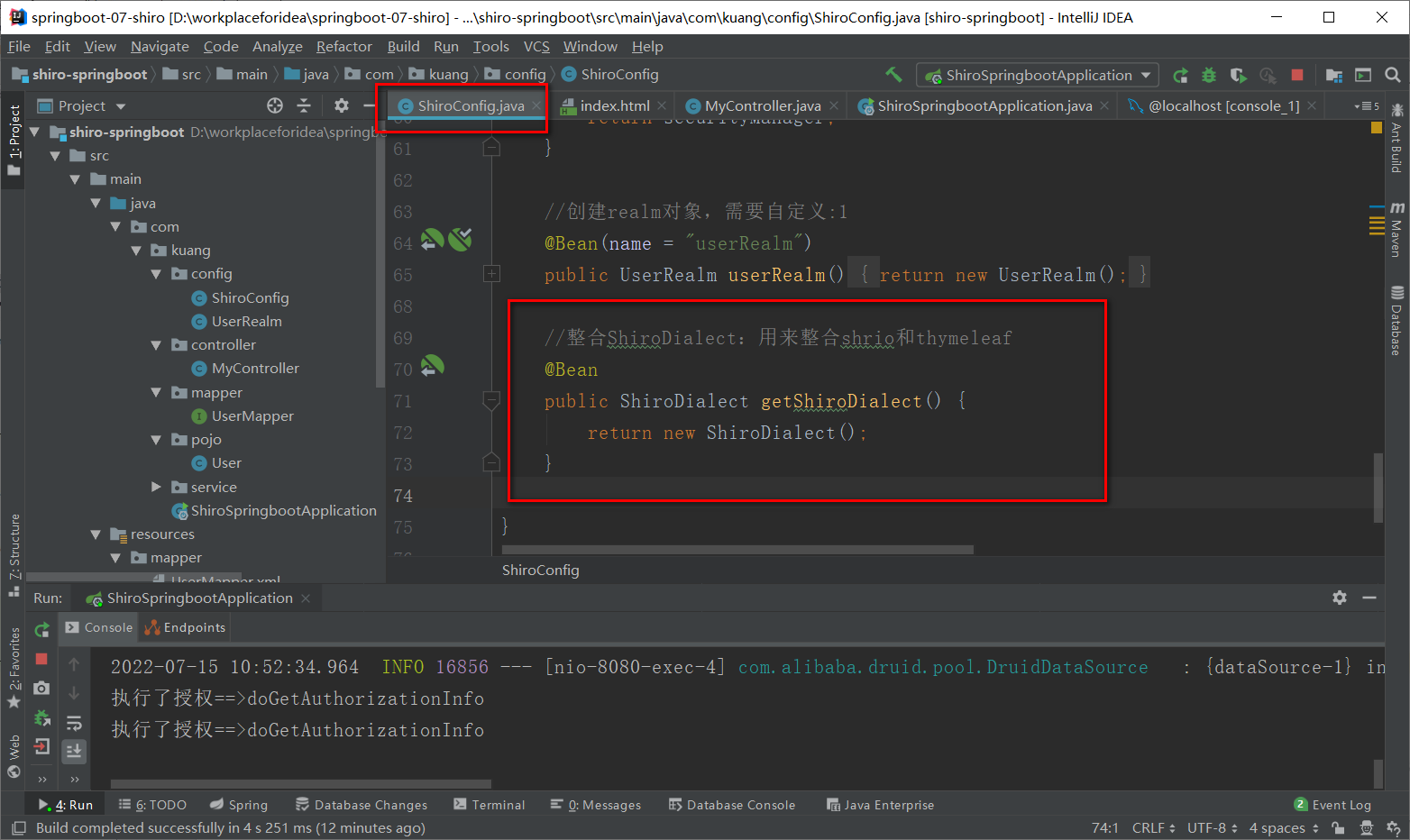
Task: Open the run configuration dropdown
Action: (1038, 76)
